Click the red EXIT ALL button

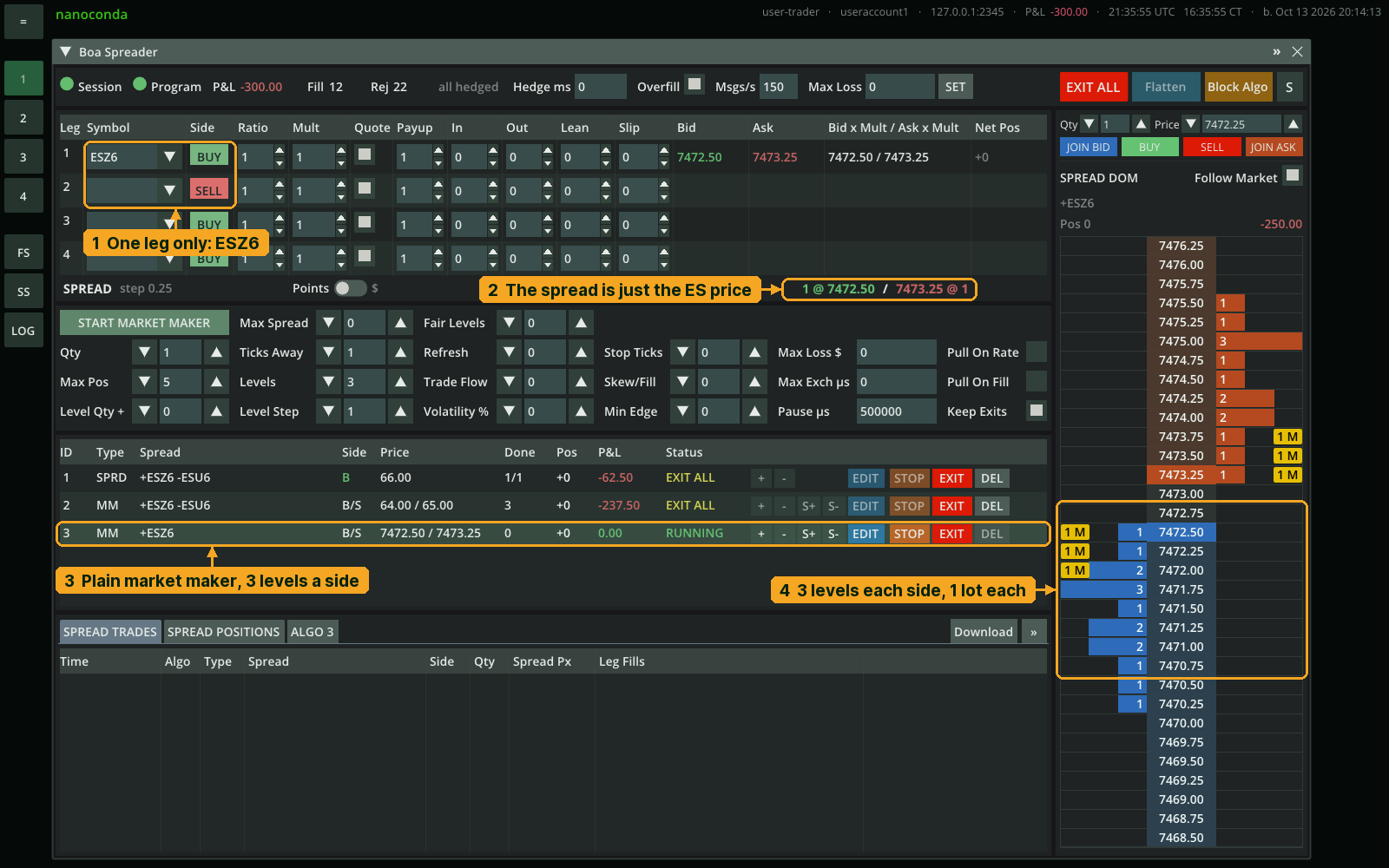click(x=1094, y=87)
